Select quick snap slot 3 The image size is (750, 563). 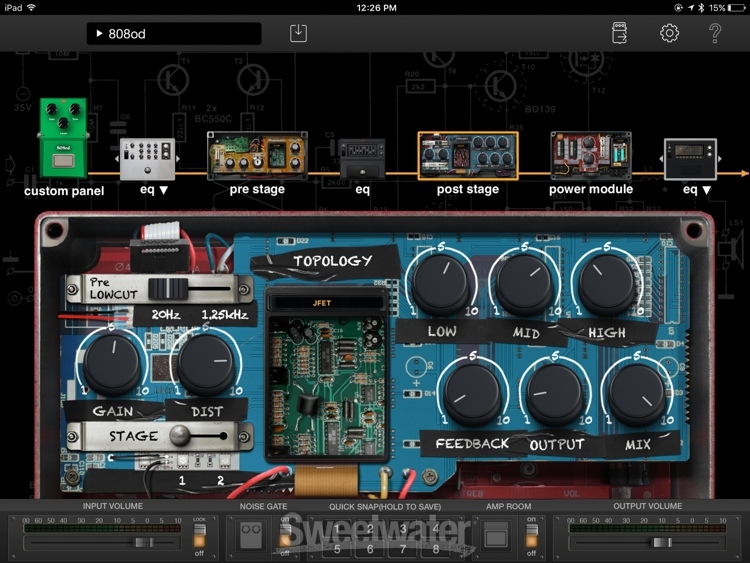(403, 529)
